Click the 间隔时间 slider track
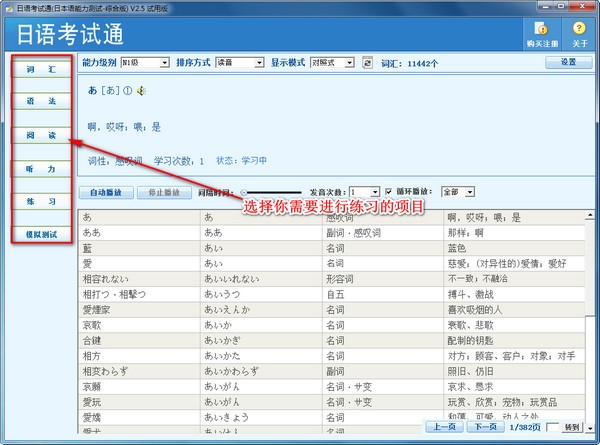This screenshot has width=600, height=445. [x=272, y=191]
